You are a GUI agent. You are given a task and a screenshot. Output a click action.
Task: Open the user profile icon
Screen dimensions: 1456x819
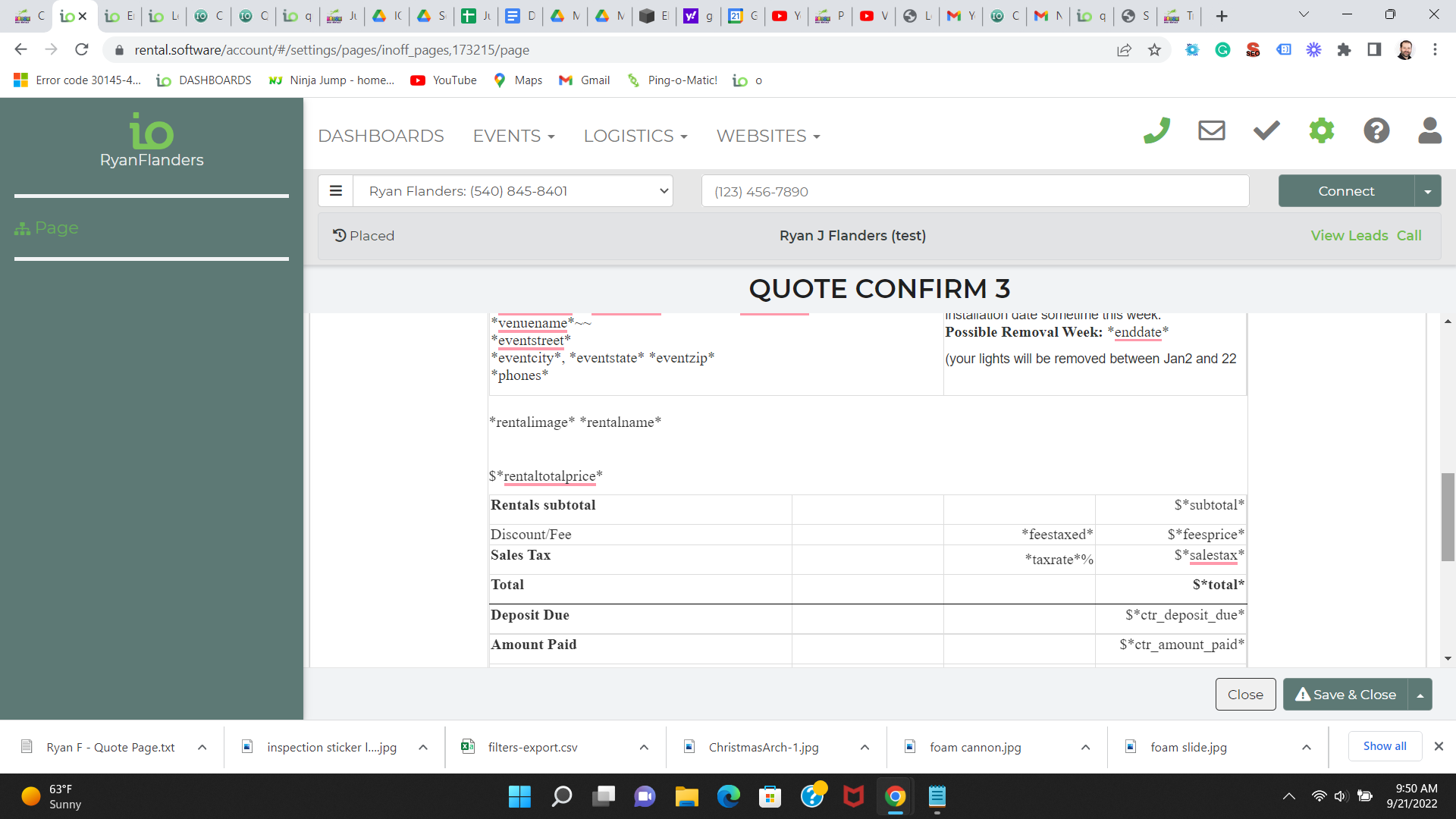[1429, 130]
